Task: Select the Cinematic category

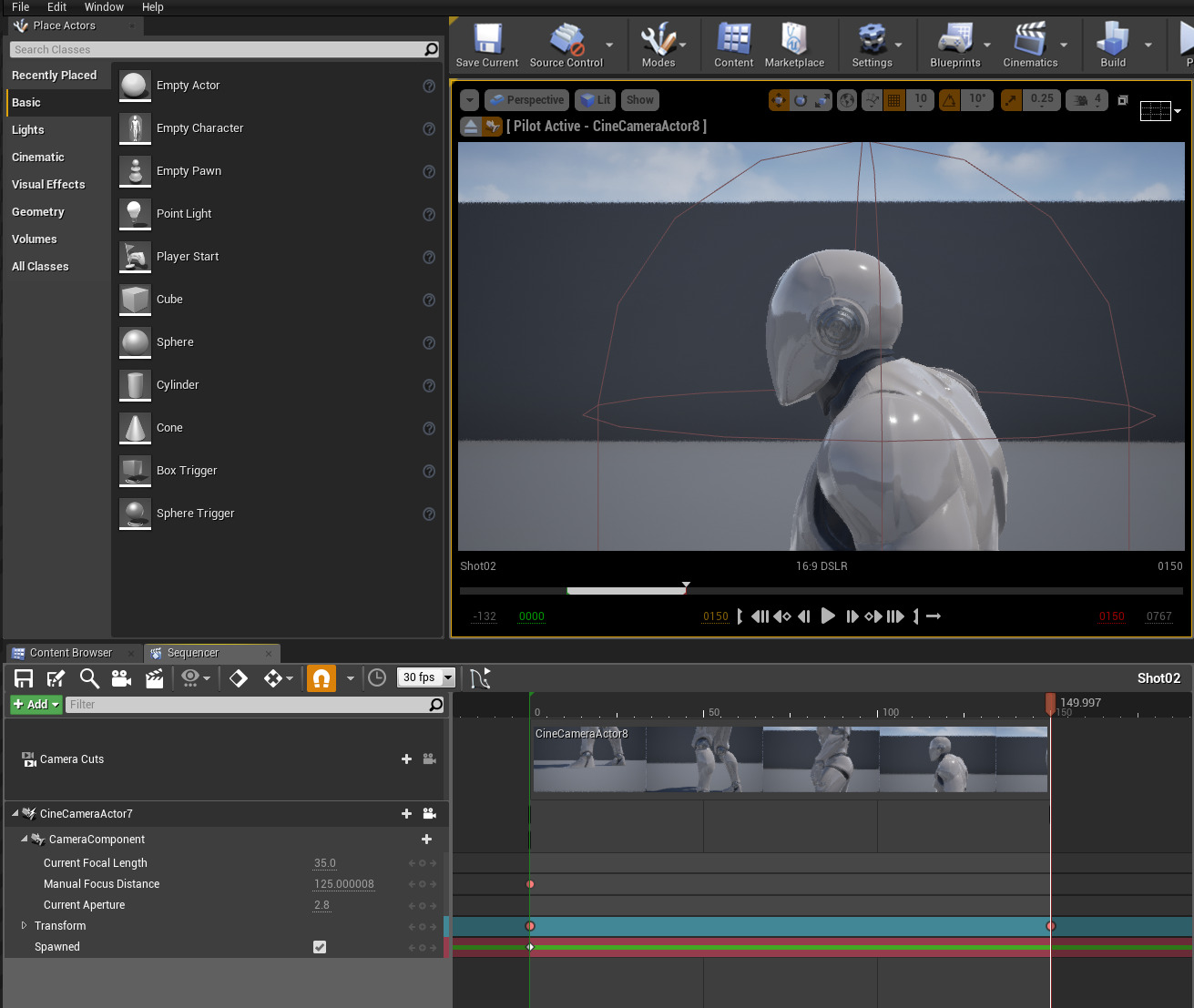Action: pyautogui.click(x=38, y=158)
